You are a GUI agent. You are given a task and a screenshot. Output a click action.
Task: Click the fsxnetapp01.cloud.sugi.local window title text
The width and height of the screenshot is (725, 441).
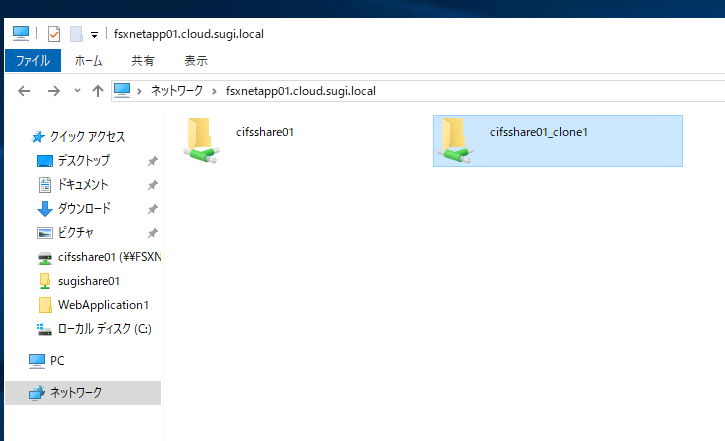[x=189, y=34]
